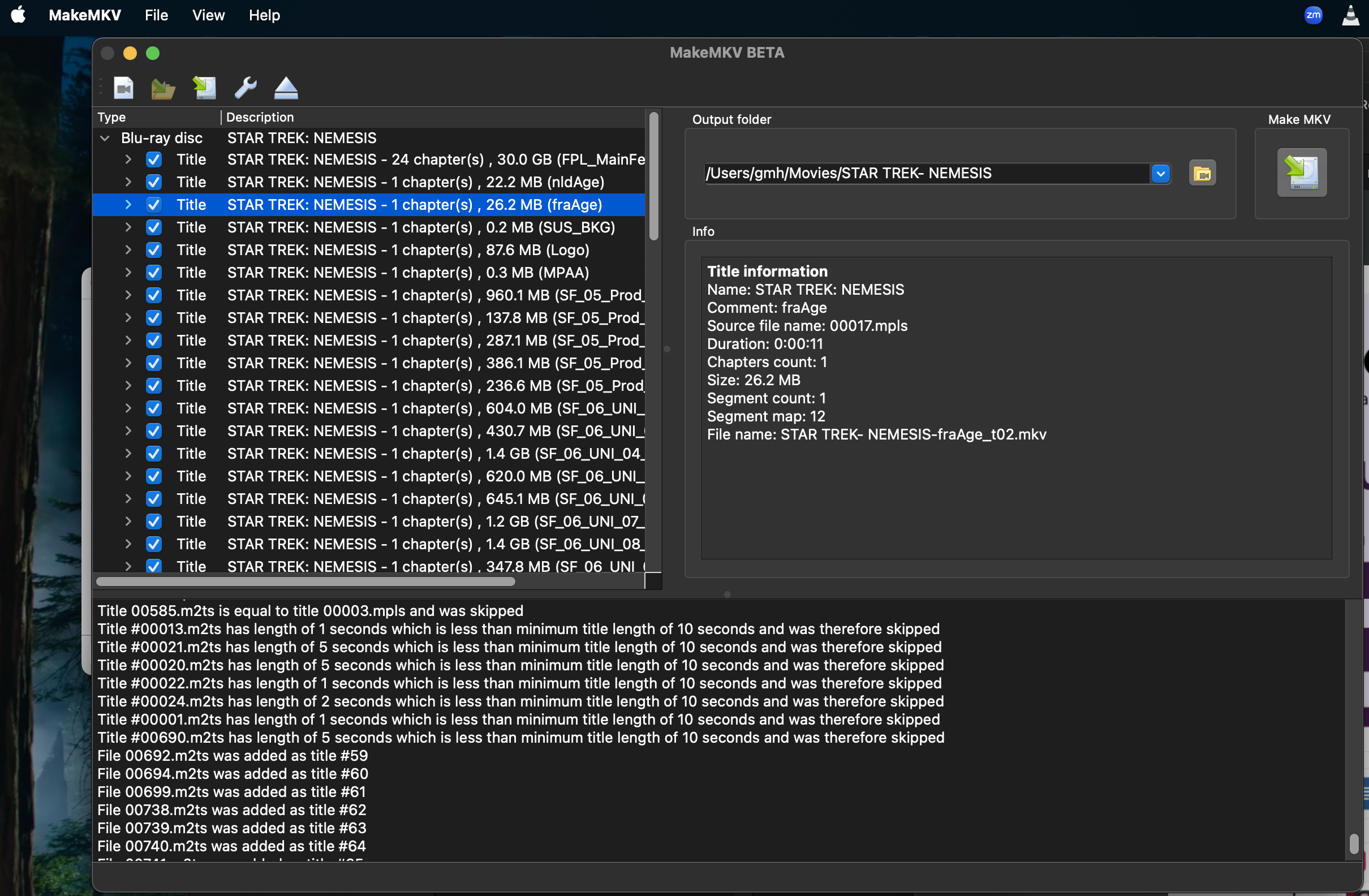Uncheck the nldAge 22.2 MB title

[x=153, y=182]
